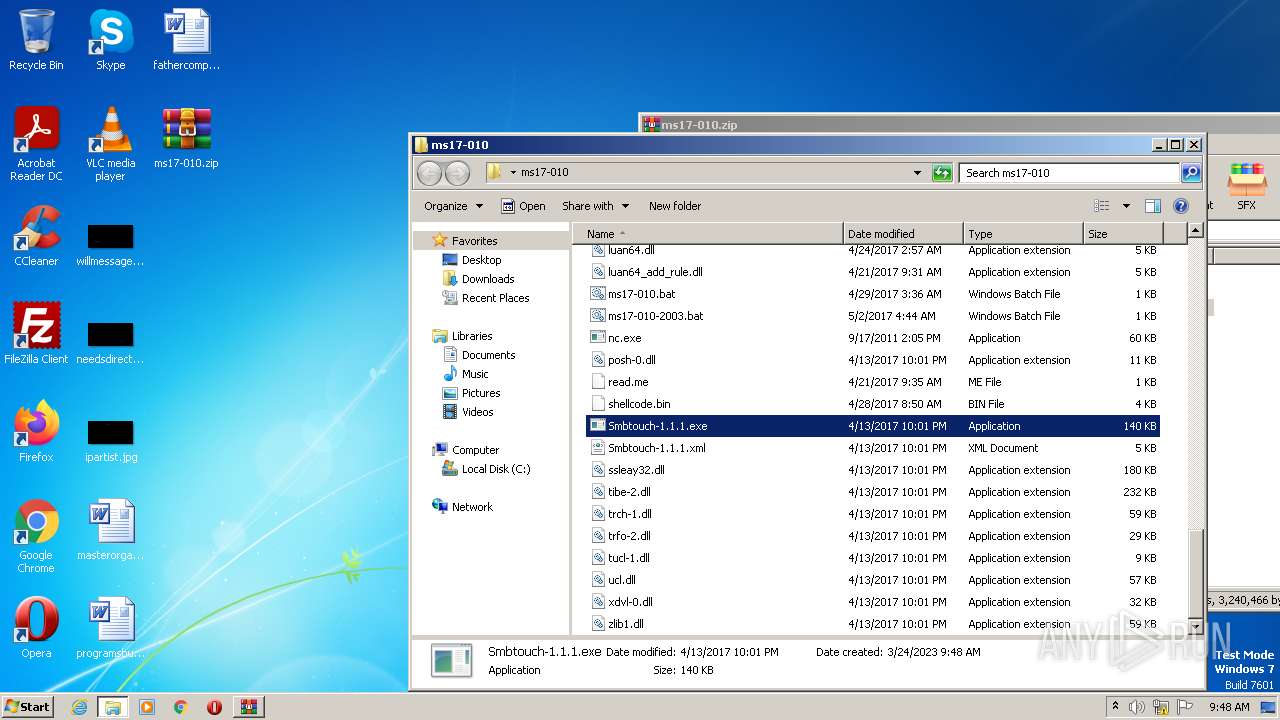
Task: Expand the Views options dropdown arrow
Action: click(x=1126, y=206)
